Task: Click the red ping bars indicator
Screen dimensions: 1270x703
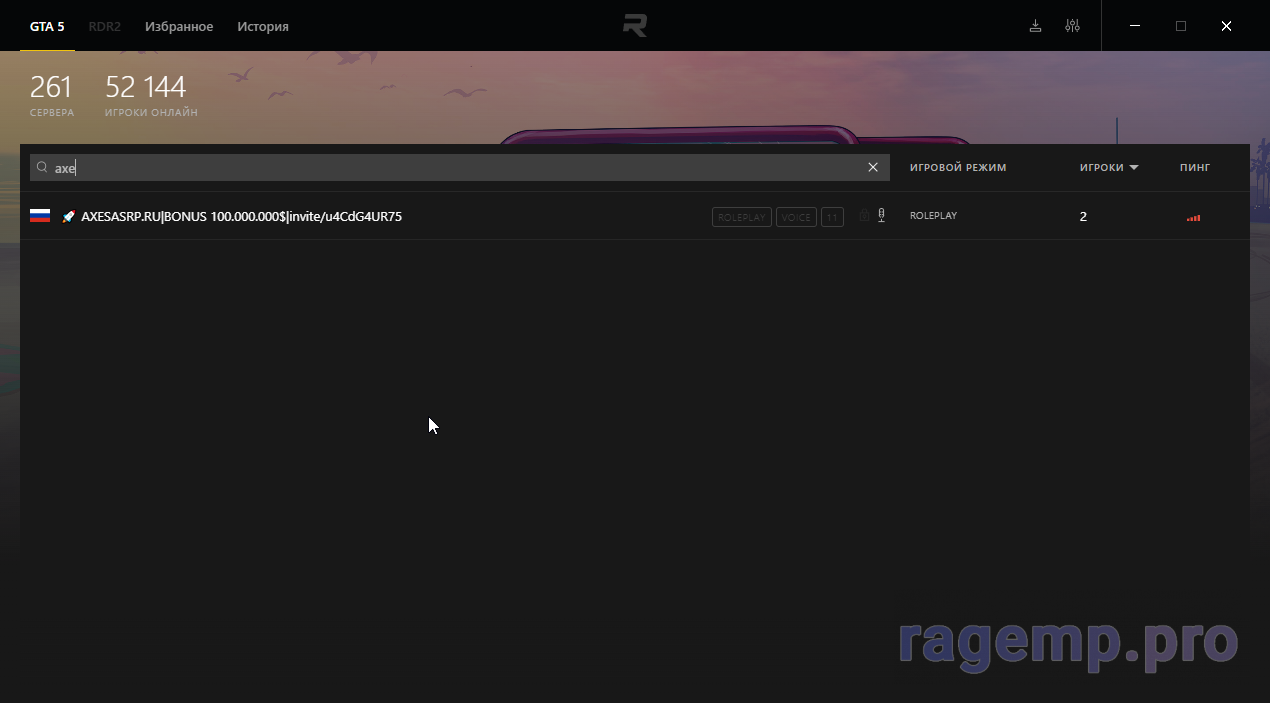Action: click(1192, 216)
